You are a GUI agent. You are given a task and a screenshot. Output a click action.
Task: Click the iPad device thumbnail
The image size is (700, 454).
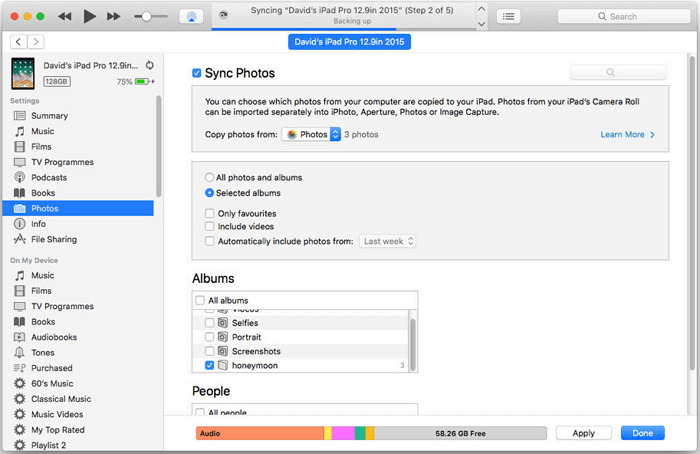pyautogui.click(x=22, y=73)
